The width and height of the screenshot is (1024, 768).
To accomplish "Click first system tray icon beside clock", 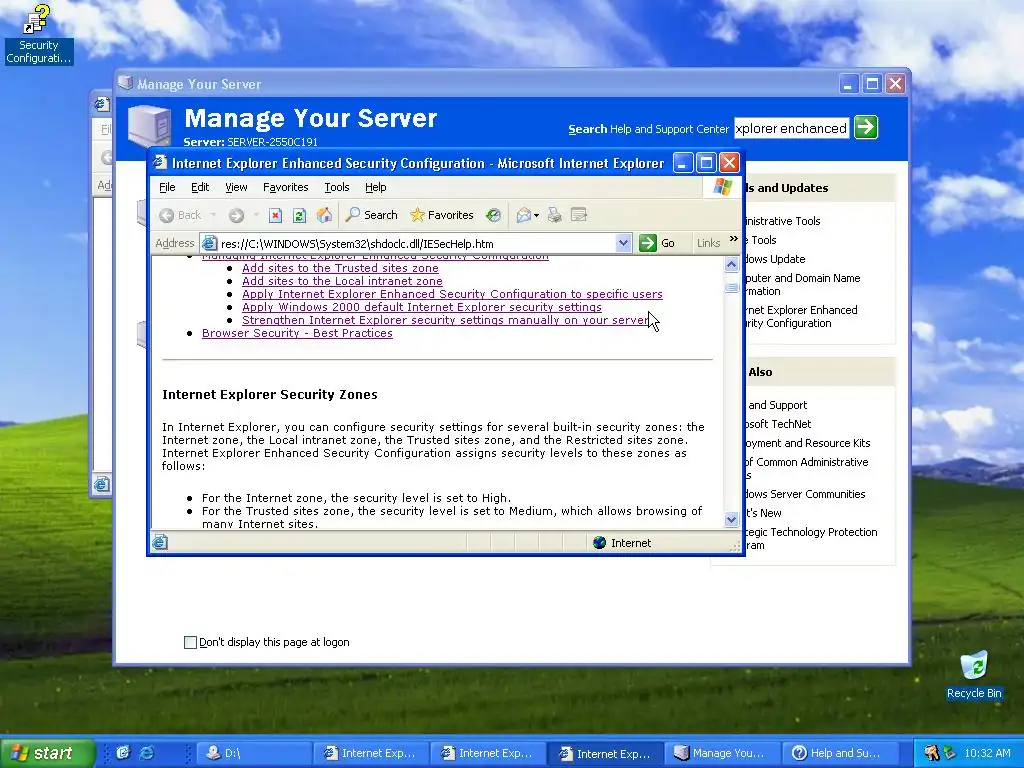I will coord(931,753).
